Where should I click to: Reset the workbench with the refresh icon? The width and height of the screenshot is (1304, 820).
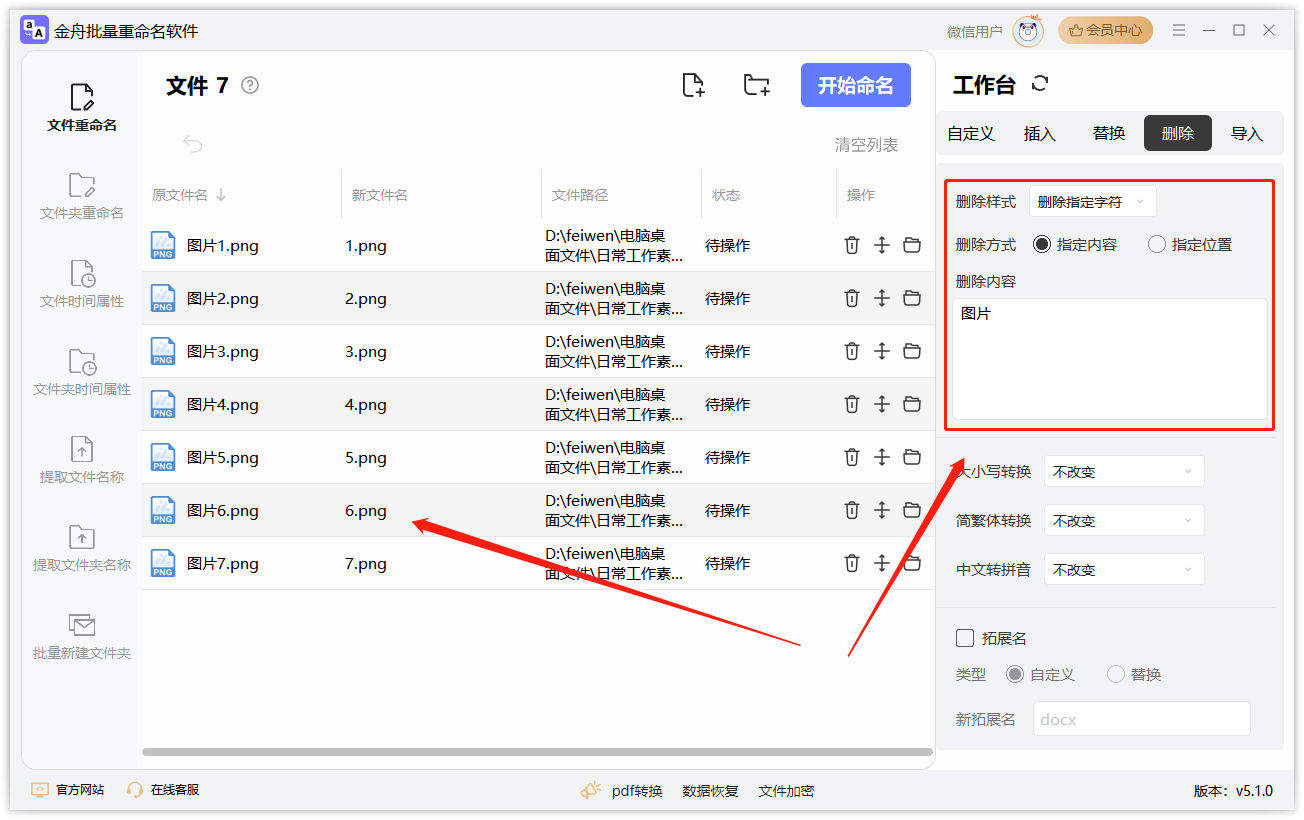(x=1040, y=84)
